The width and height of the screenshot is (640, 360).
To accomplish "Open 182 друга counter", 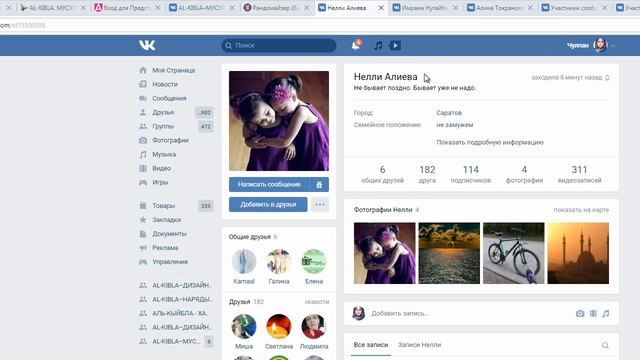I will click(x=427, y=174).
